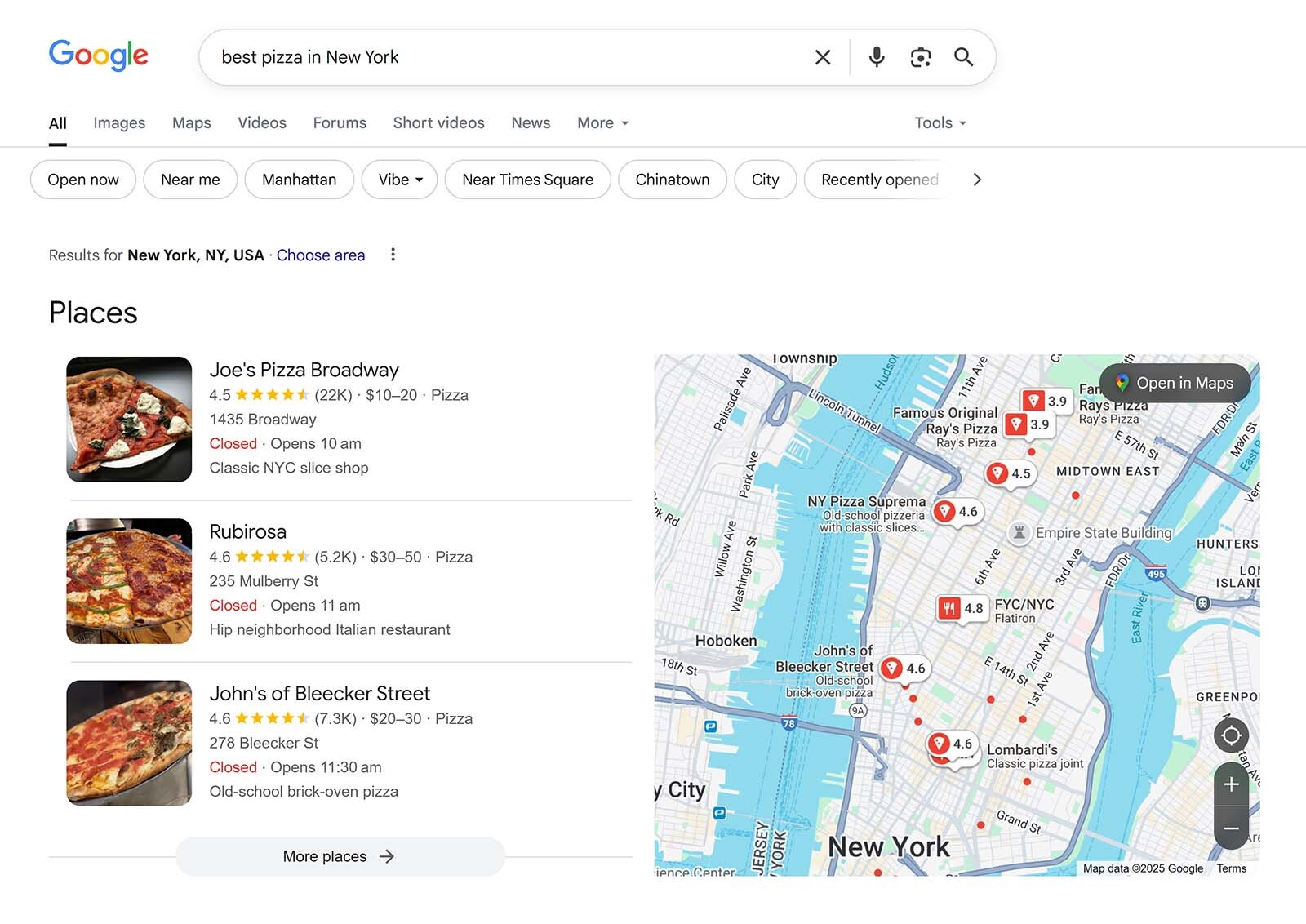Click the Google logo
Screen dimensions: 1306x924
pos(98,56)
